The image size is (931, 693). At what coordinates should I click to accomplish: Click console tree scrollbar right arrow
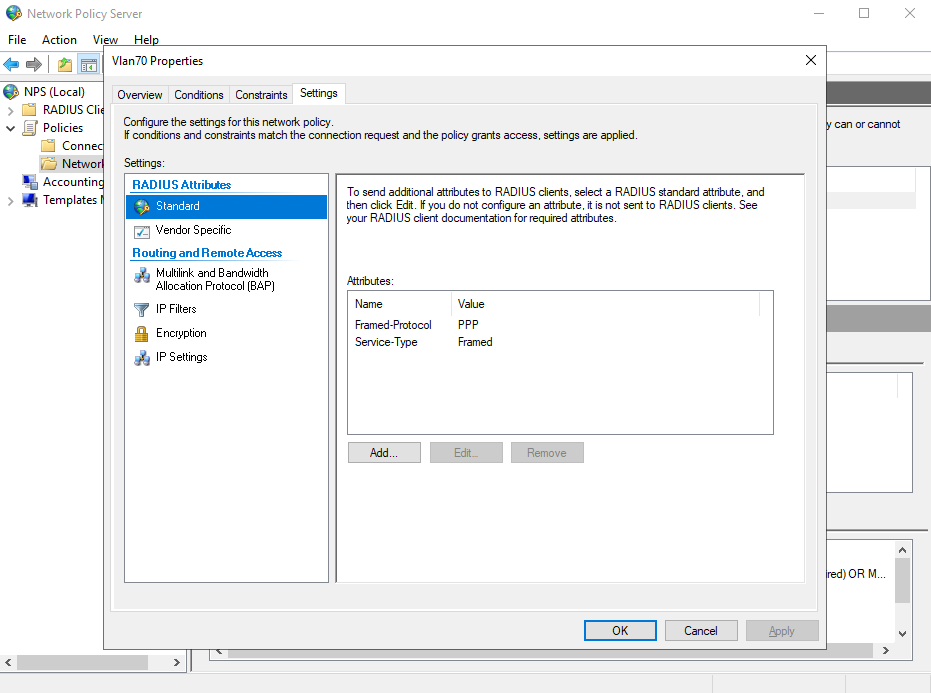176,662
